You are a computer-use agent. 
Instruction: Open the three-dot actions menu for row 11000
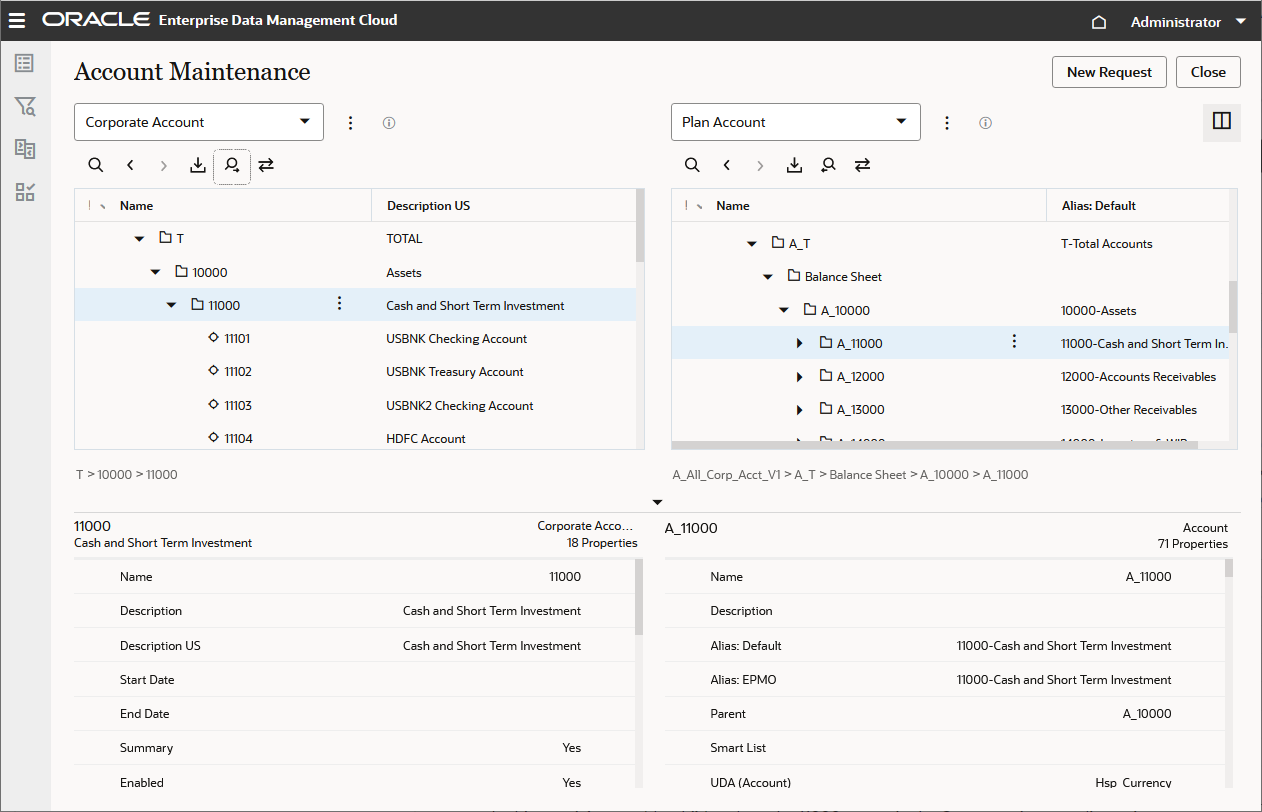tap(340, 304)
